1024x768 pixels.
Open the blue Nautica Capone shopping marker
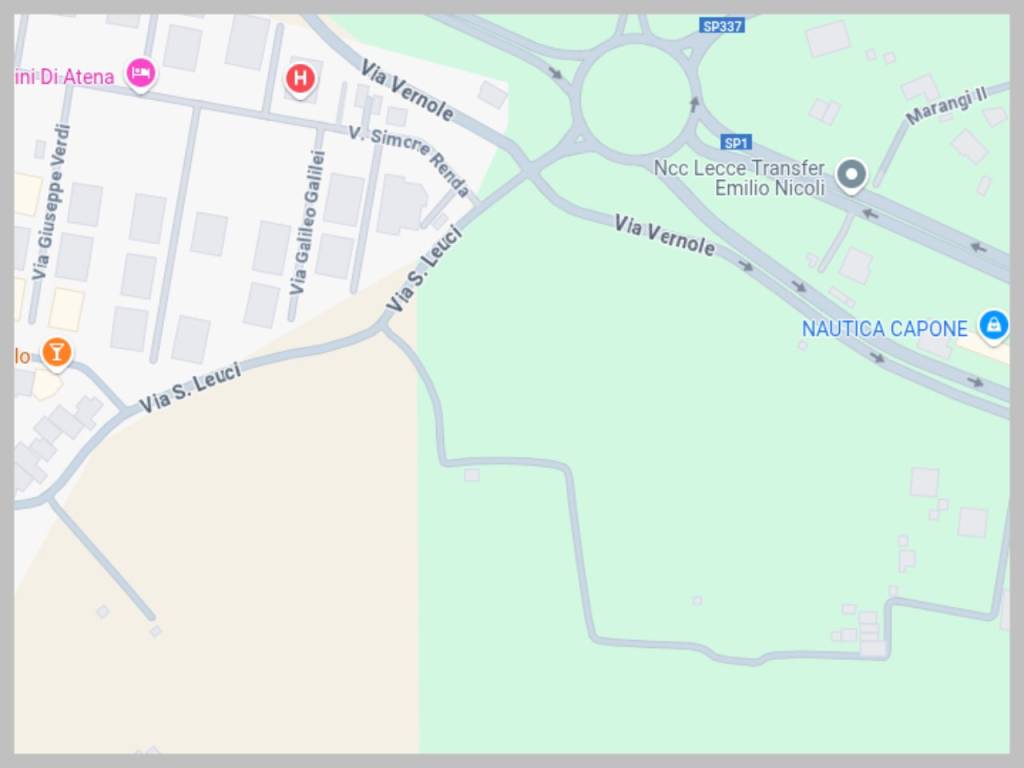[993, 325]
